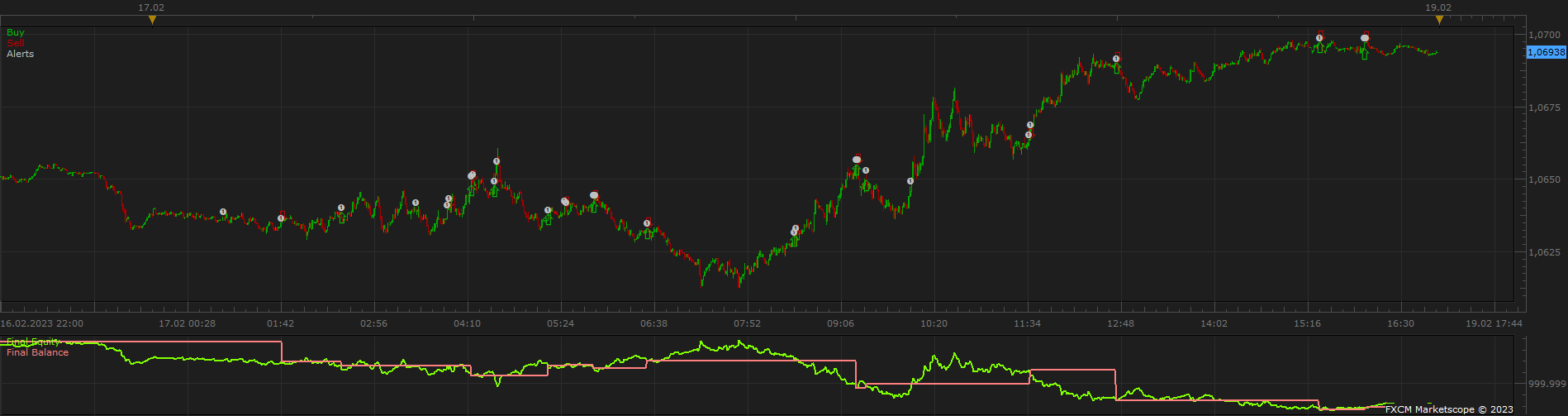Click the 04:10 time axis label
This screenshot has height=416, width=1568.
click(467, 323)
